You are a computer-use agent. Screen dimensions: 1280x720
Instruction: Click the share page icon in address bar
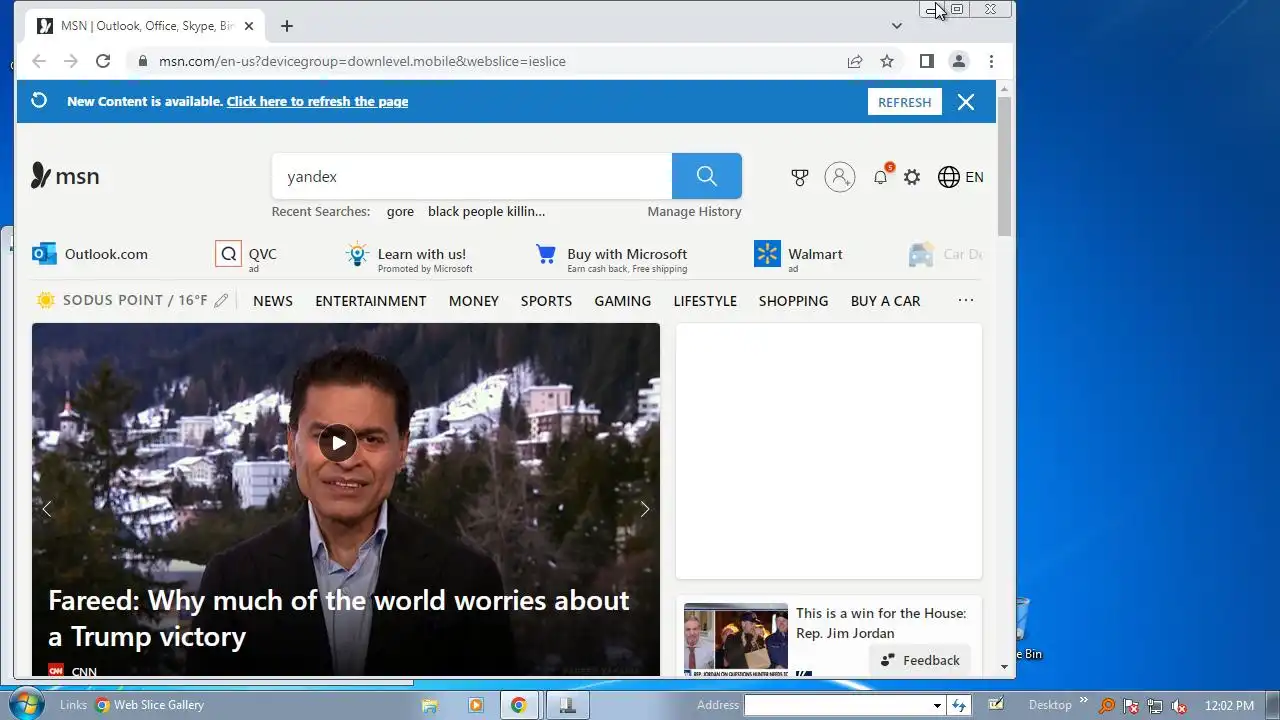[x=855, y=61]
